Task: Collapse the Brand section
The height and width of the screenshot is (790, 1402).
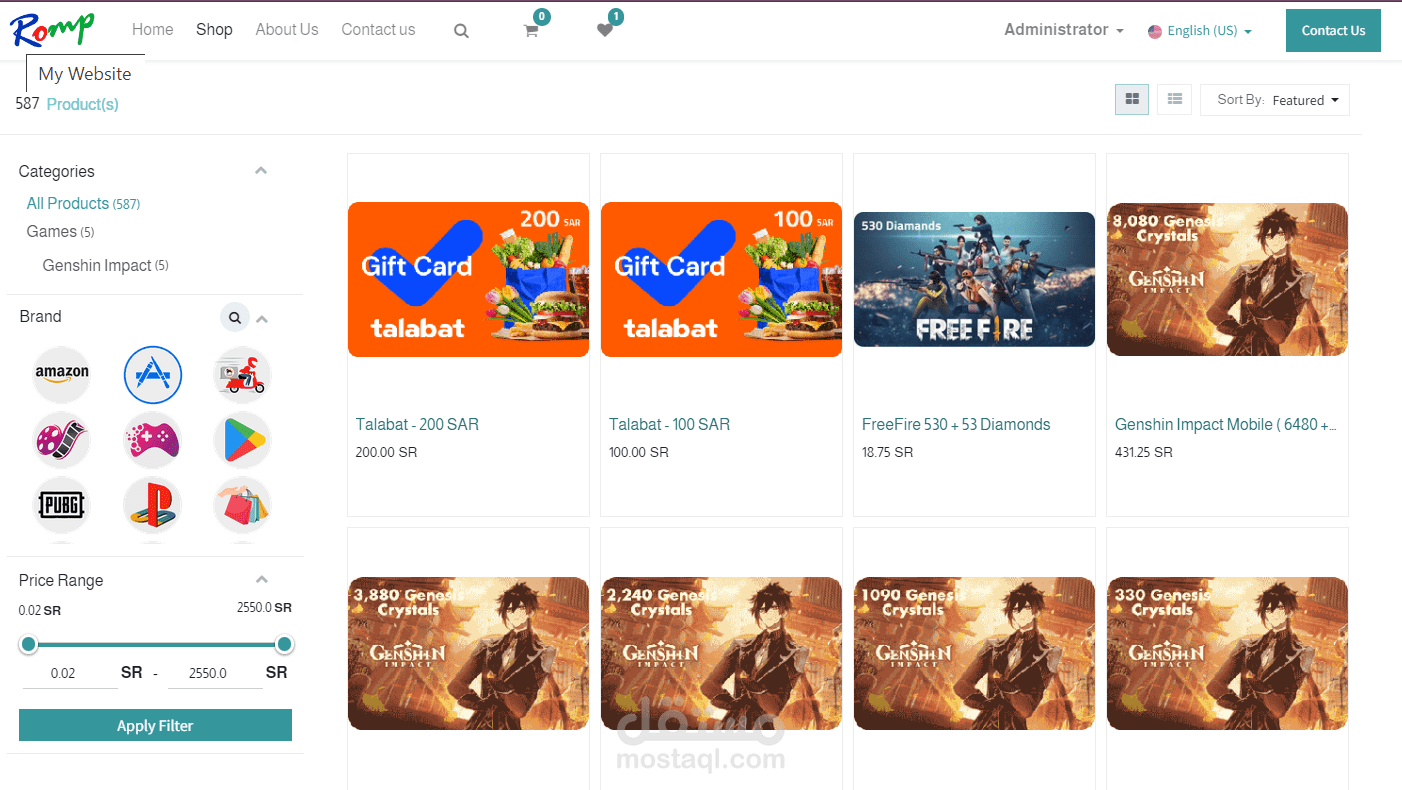Action: 262,319
